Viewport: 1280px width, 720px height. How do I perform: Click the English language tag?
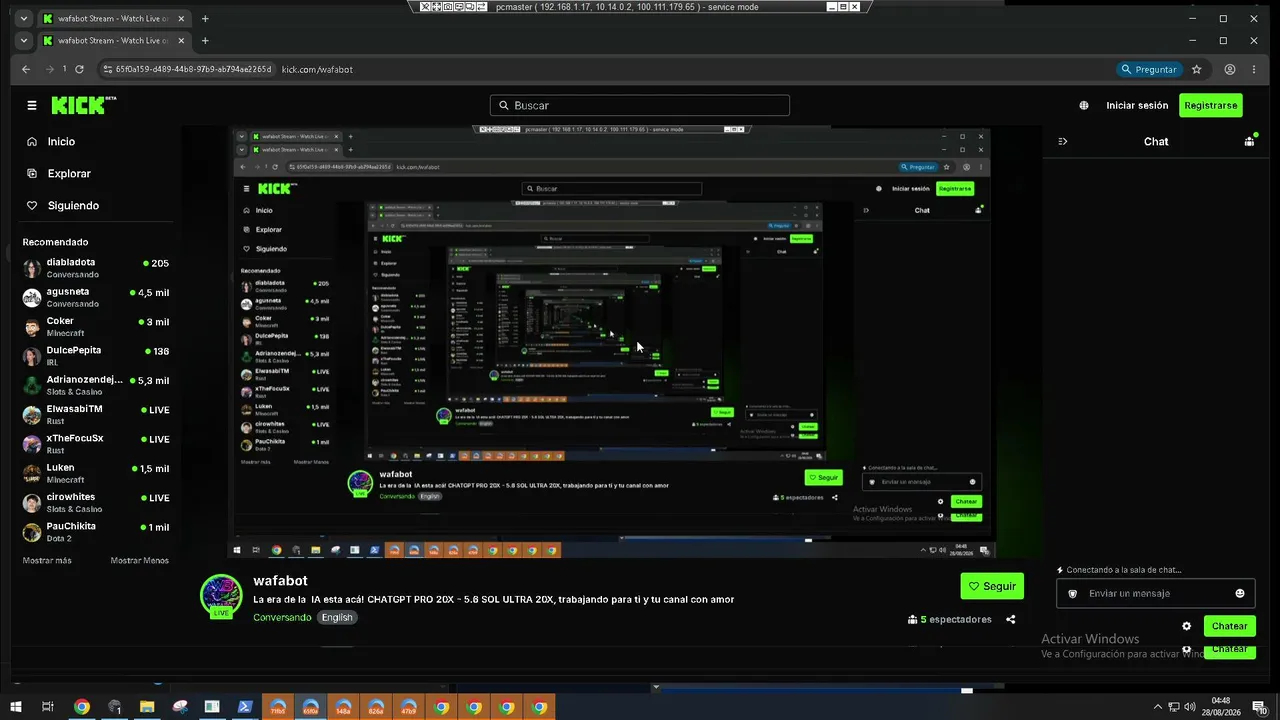coord(337,617)
